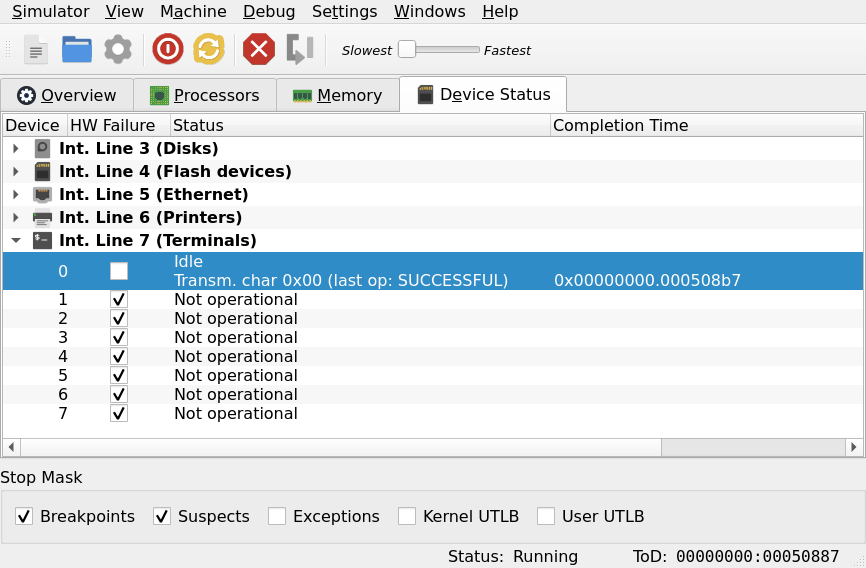The width and height of the screenshot is (866, 568).
Task: Uncheck HW Failure for terminal 1
Action: click(119, 299)
